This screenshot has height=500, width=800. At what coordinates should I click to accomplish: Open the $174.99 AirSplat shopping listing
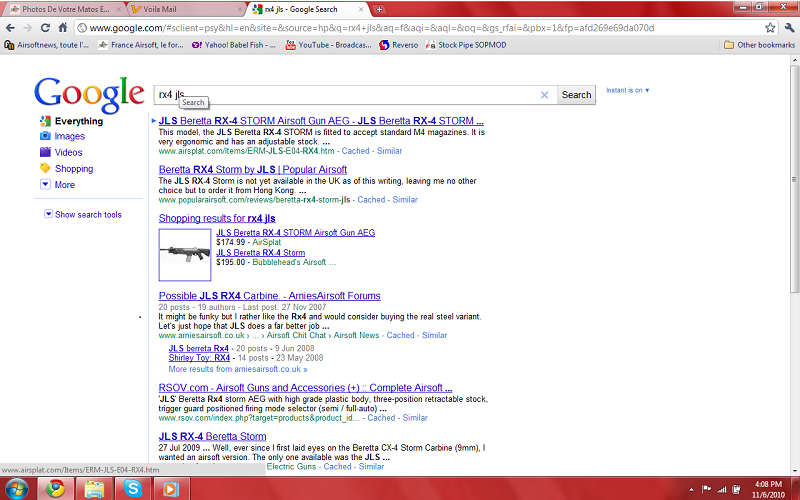pyautogui.click(x=295, y=233)
